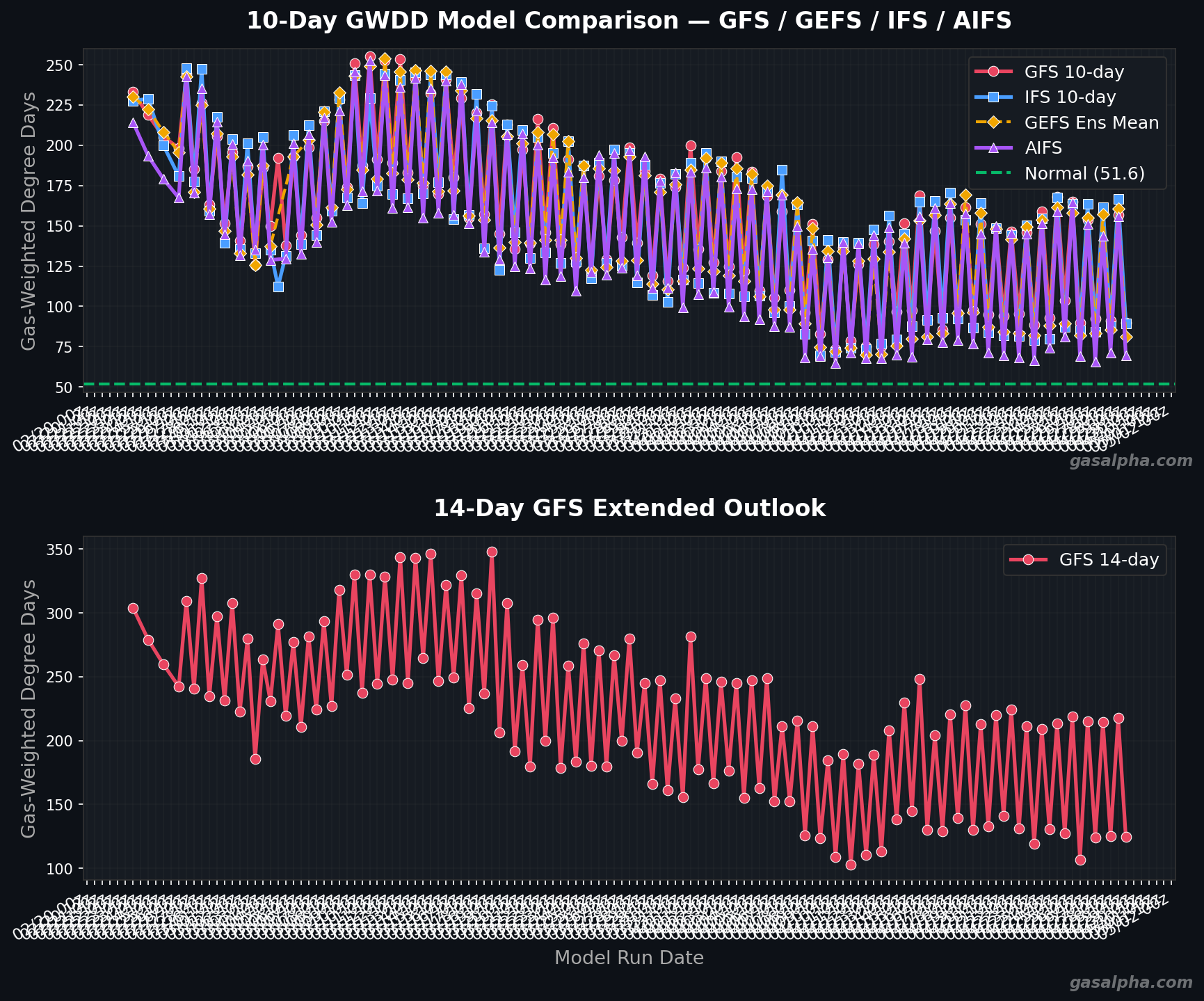
Task: Click the GEFS Ens Mean diamond marker icon
Action: pos(994,122)
